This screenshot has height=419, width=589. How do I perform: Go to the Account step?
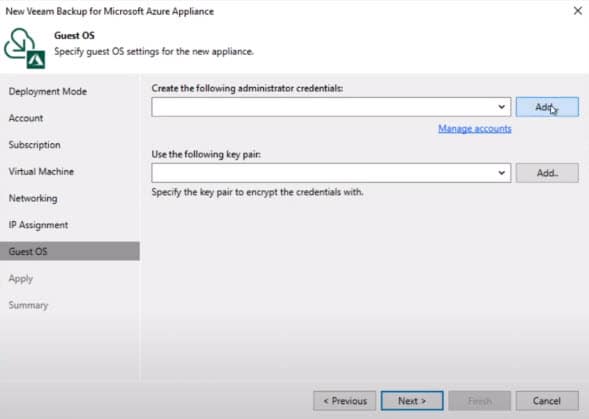[x=26, y=118]
